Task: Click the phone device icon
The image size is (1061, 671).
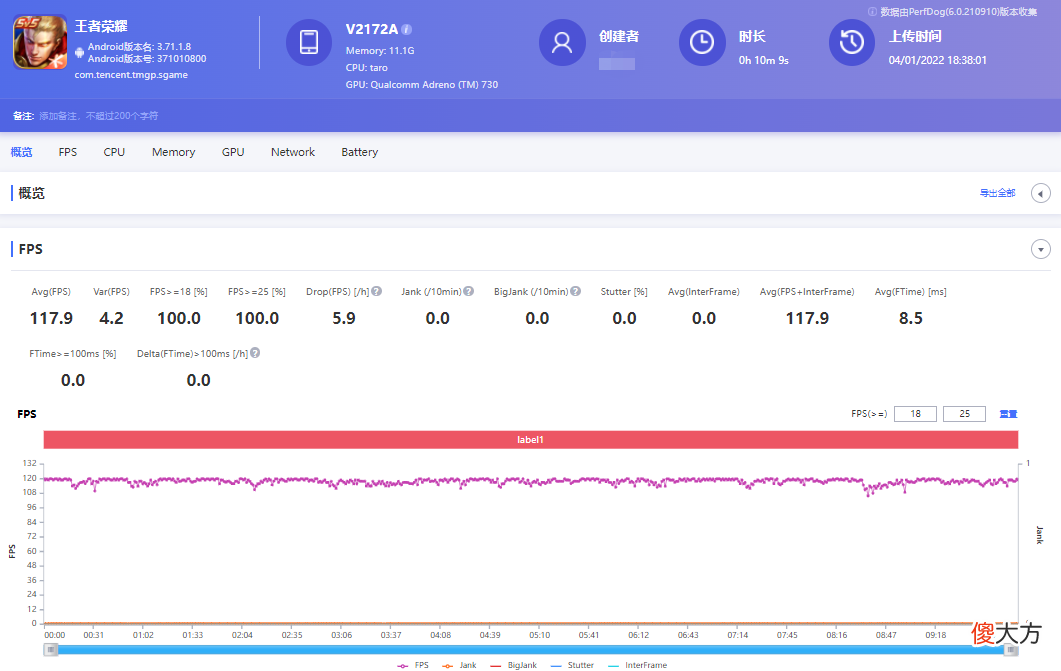Action: (x=309, y=42)
